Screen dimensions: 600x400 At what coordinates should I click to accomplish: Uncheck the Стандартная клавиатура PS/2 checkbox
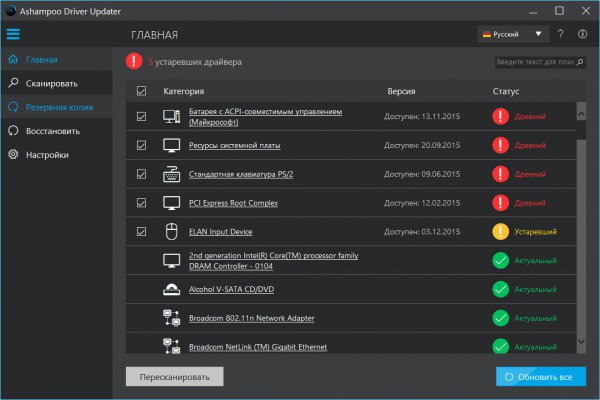click(x=141, y=174)
